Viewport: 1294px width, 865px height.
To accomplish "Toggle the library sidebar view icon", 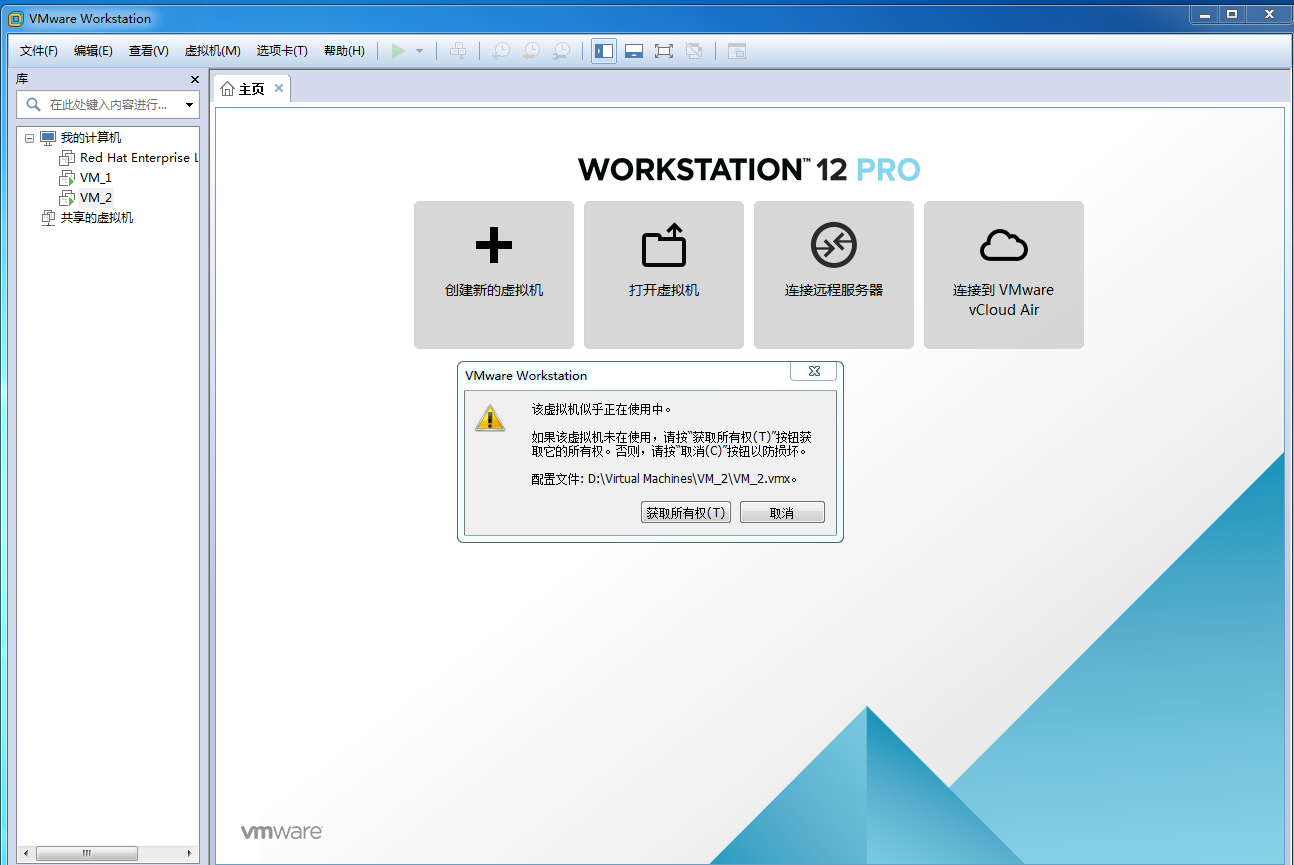I will pyautogui.click(x=604, y=51).
